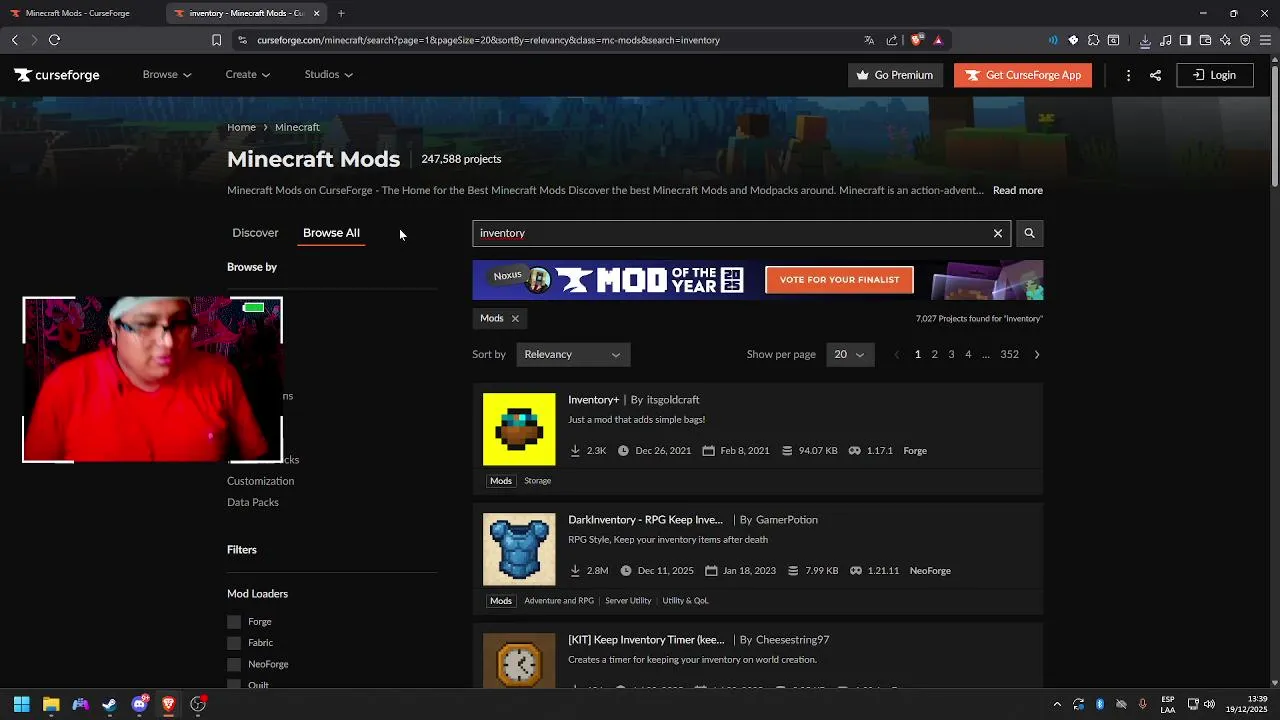Open Brave Shields lion icon
The image size is (1280, 720).
tap(916, 40)
